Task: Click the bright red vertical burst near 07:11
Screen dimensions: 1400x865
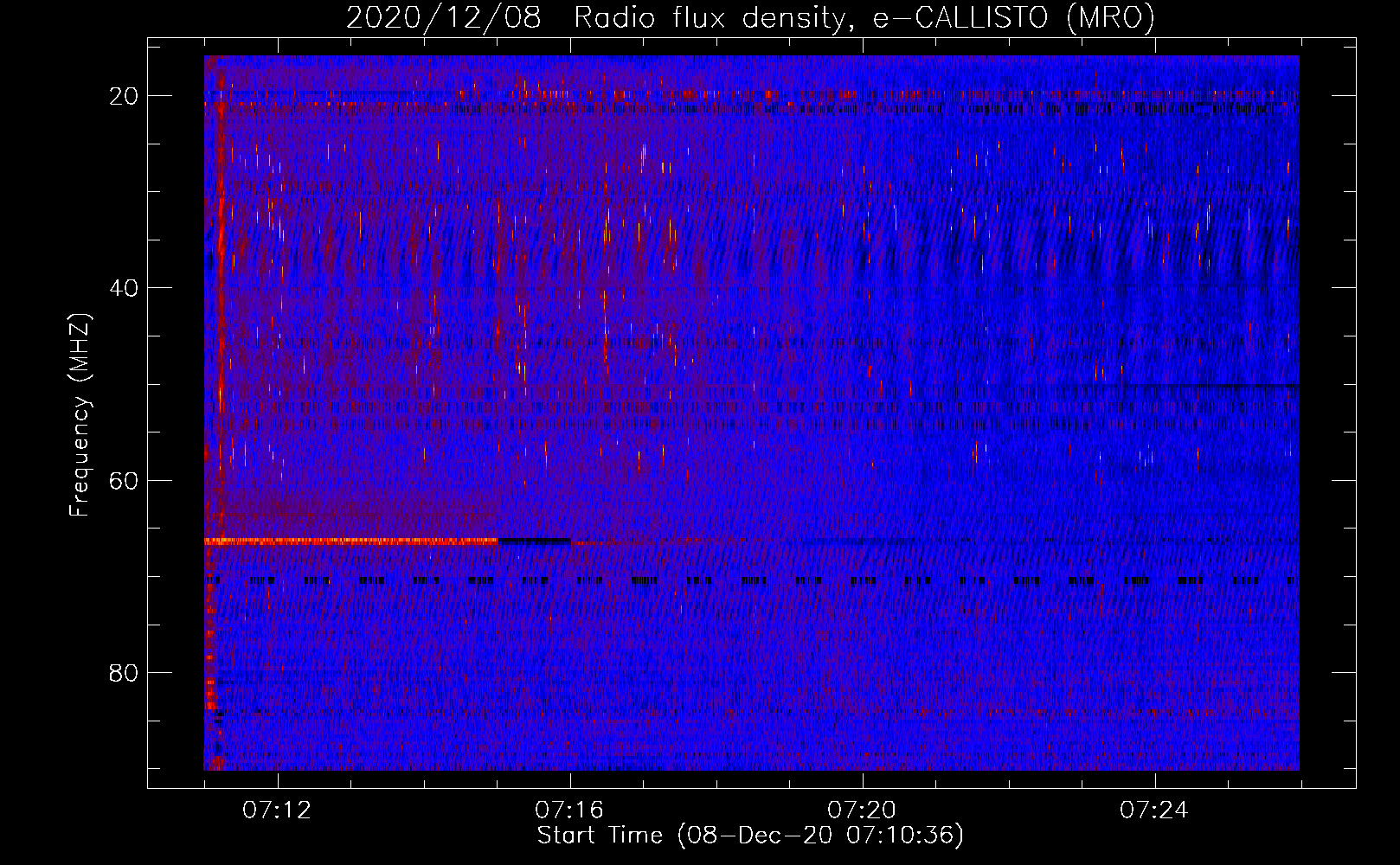Action: pos(222,298)
